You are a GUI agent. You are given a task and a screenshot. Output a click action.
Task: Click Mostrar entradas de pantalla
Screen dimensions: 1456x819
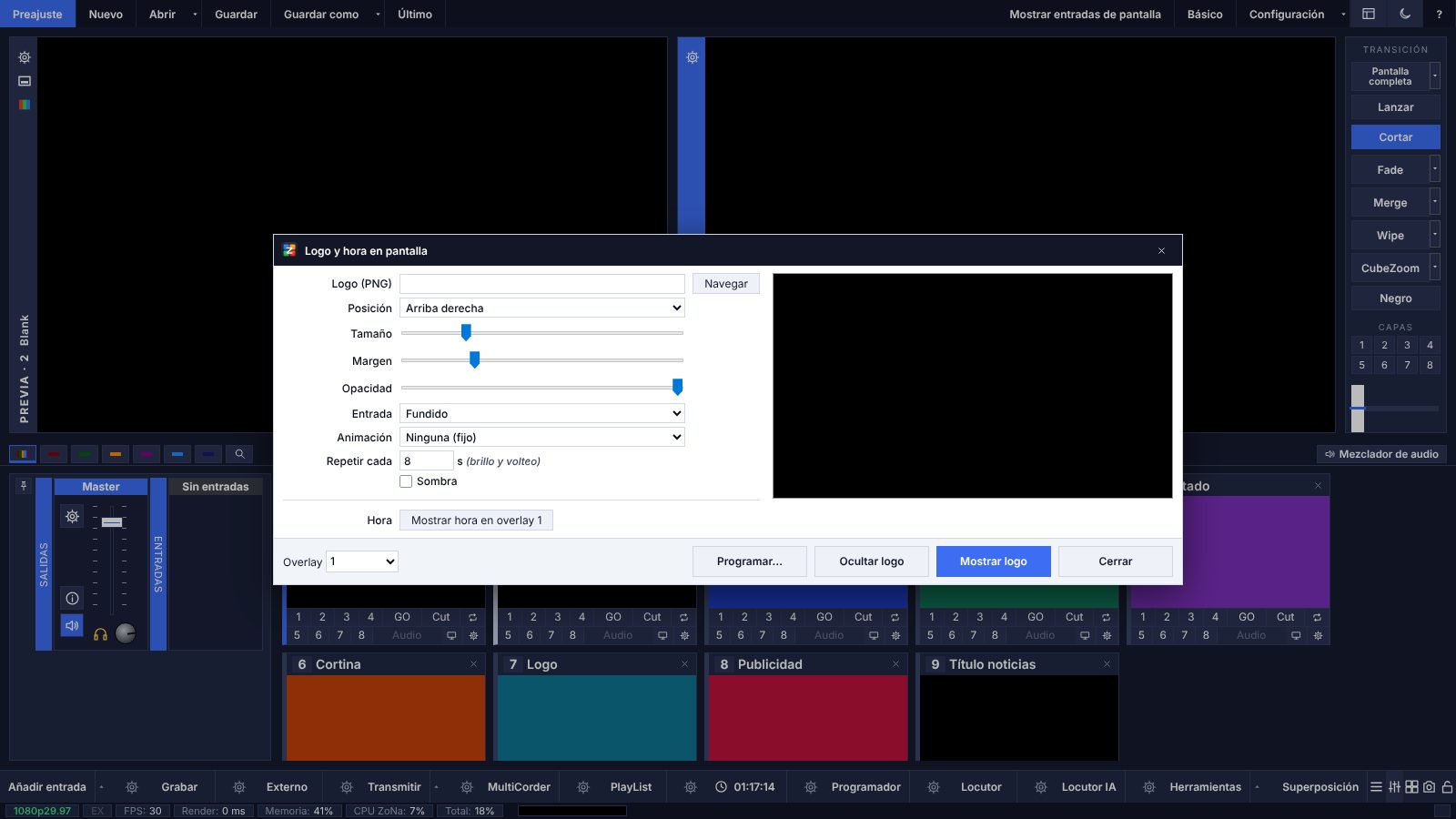1085,14
